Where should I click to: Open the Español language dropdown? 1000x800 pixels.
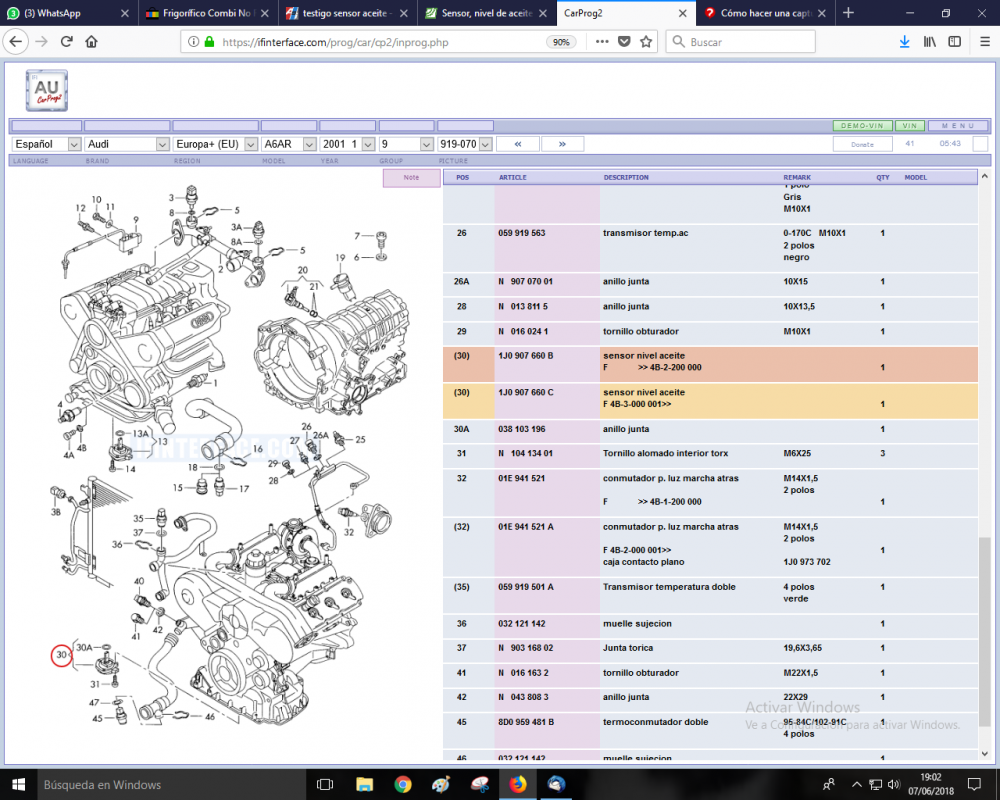click(x=47, y=144)
